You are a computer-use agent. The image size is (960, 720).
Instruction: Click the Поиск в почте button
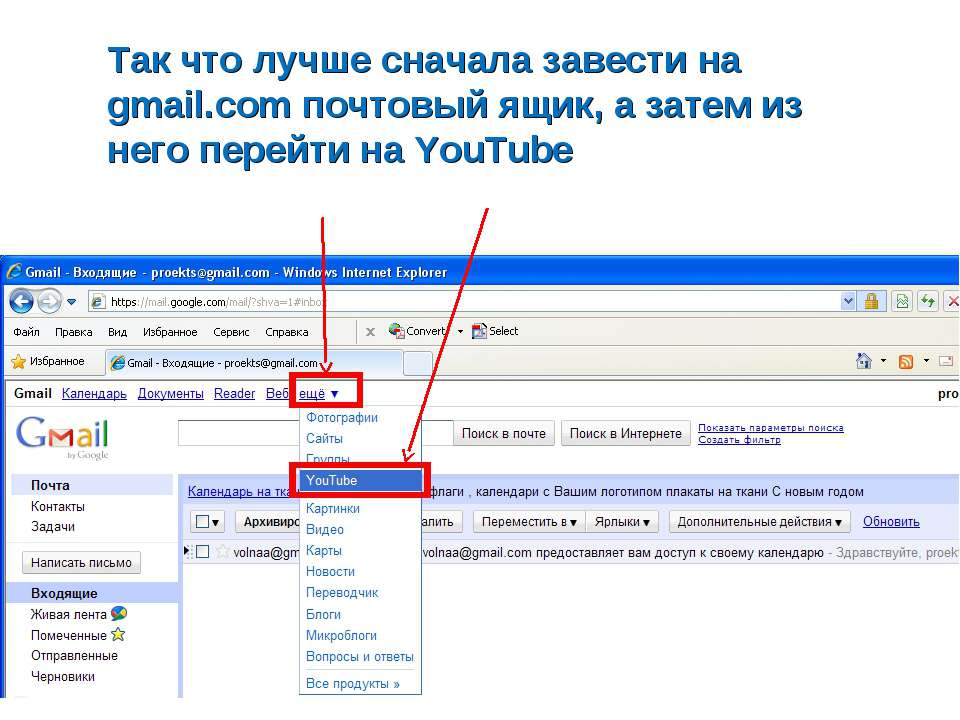504,433
